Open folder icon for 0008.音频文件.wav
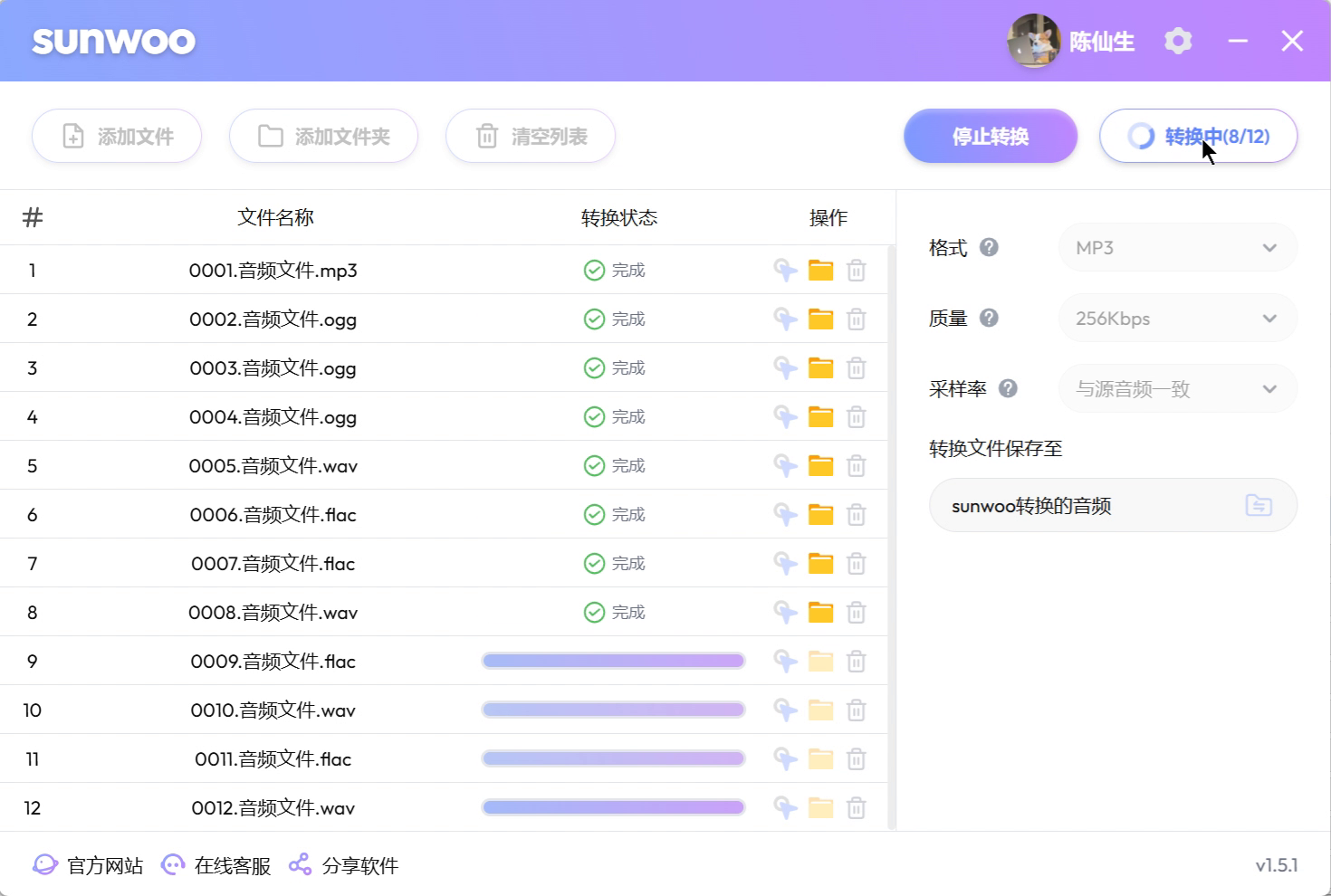 (x=820, y=612)
